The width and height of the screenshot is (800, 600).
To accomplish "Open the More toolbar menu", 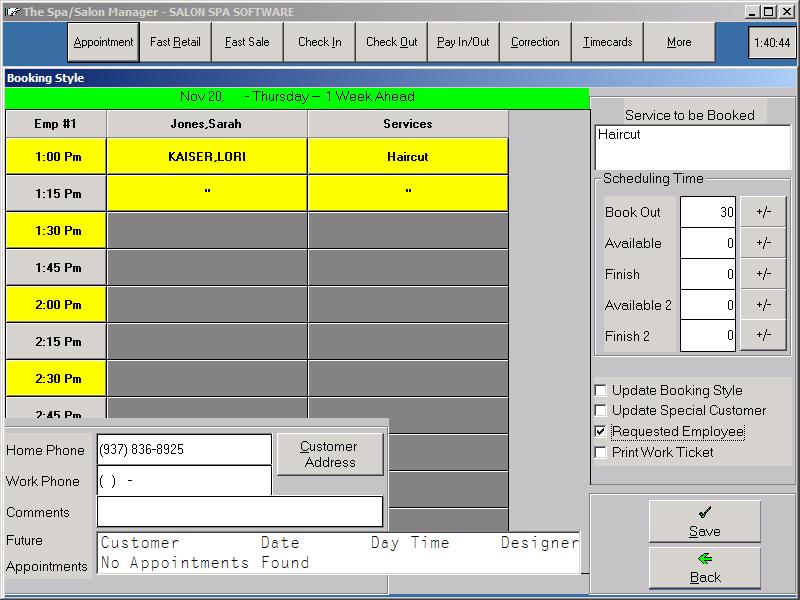I will (679, 43).
